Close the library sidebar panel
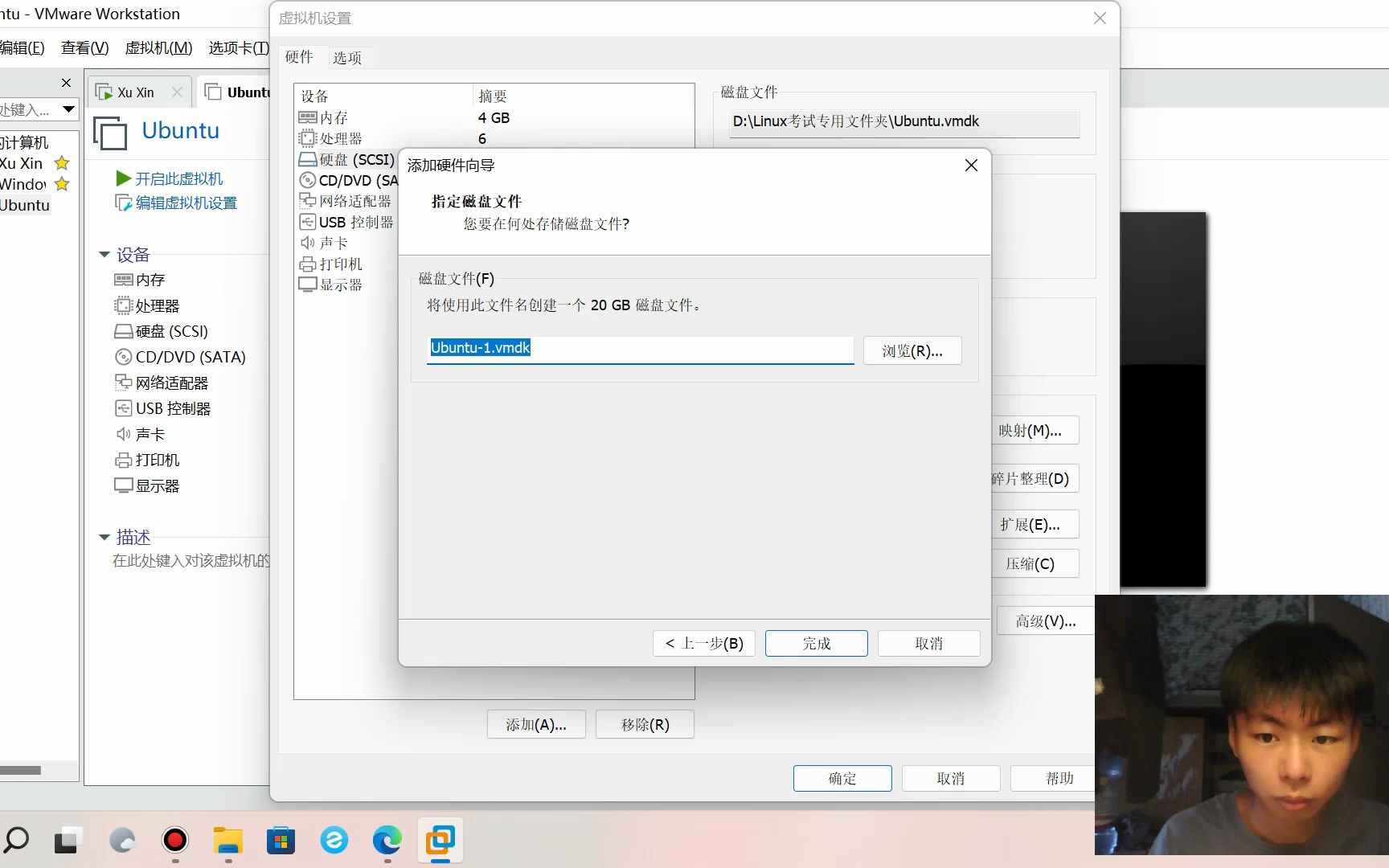The image size is (1389, 868). (67, 83)
